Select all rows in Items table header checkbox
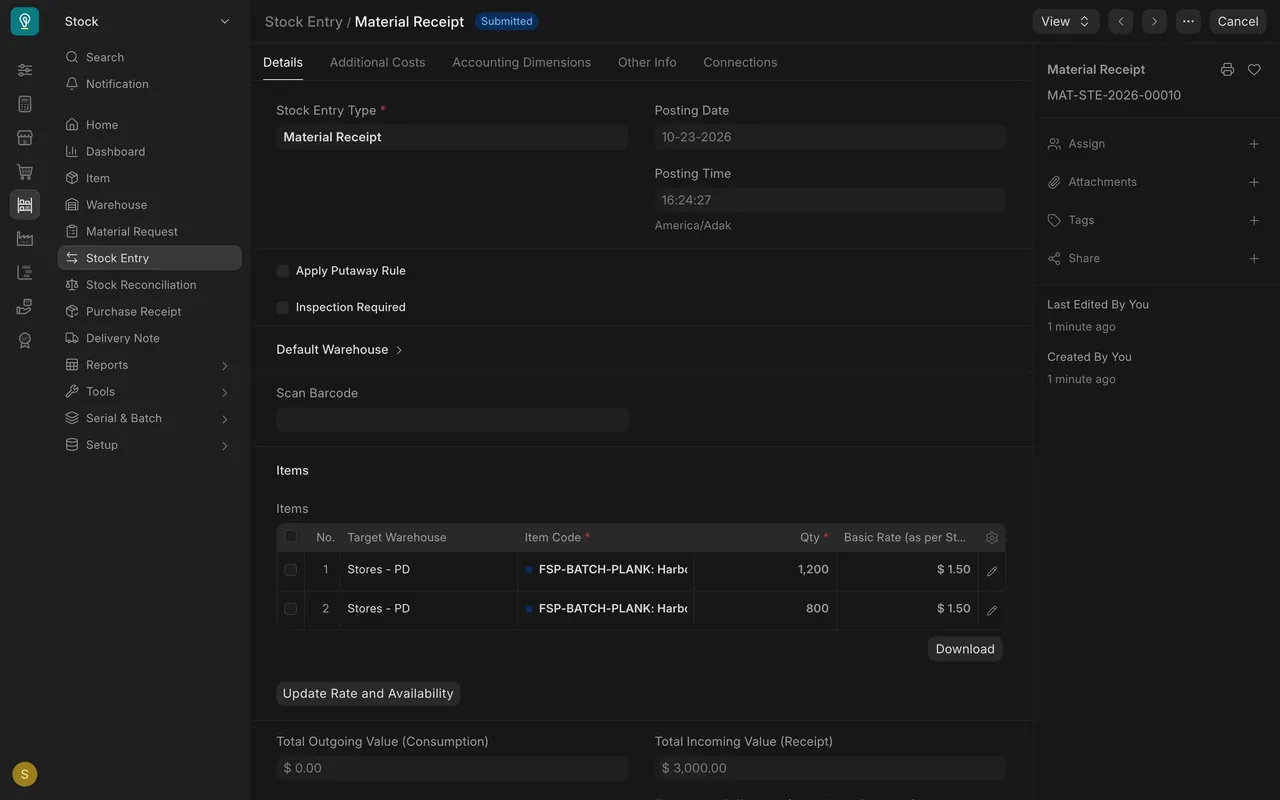 click(291, 536)
